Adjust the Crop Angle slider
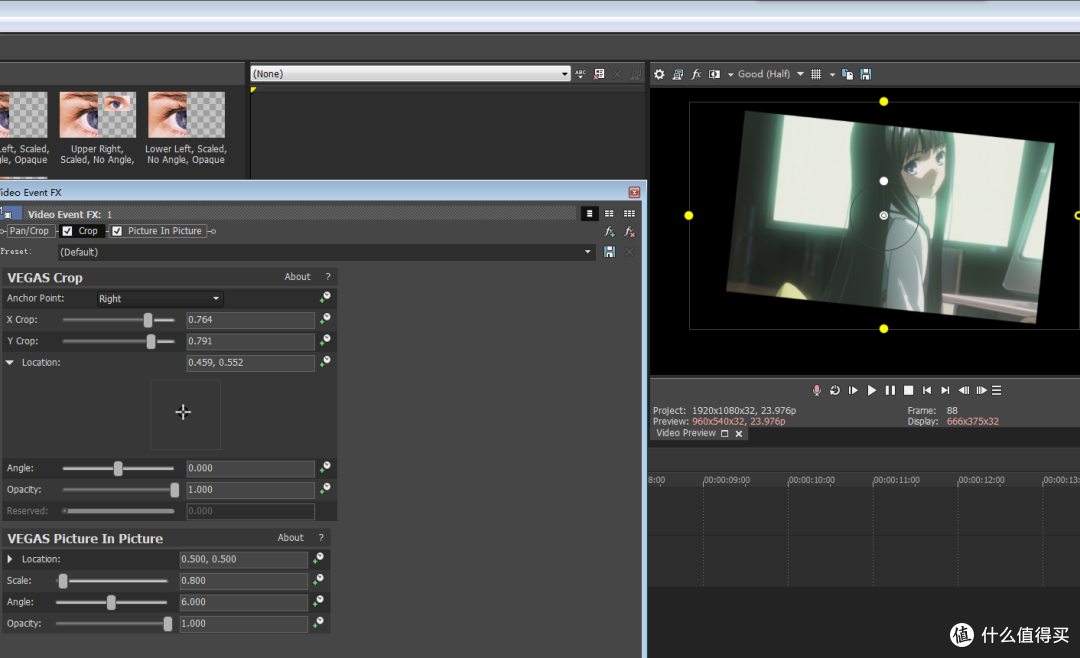 pos(118,469)
